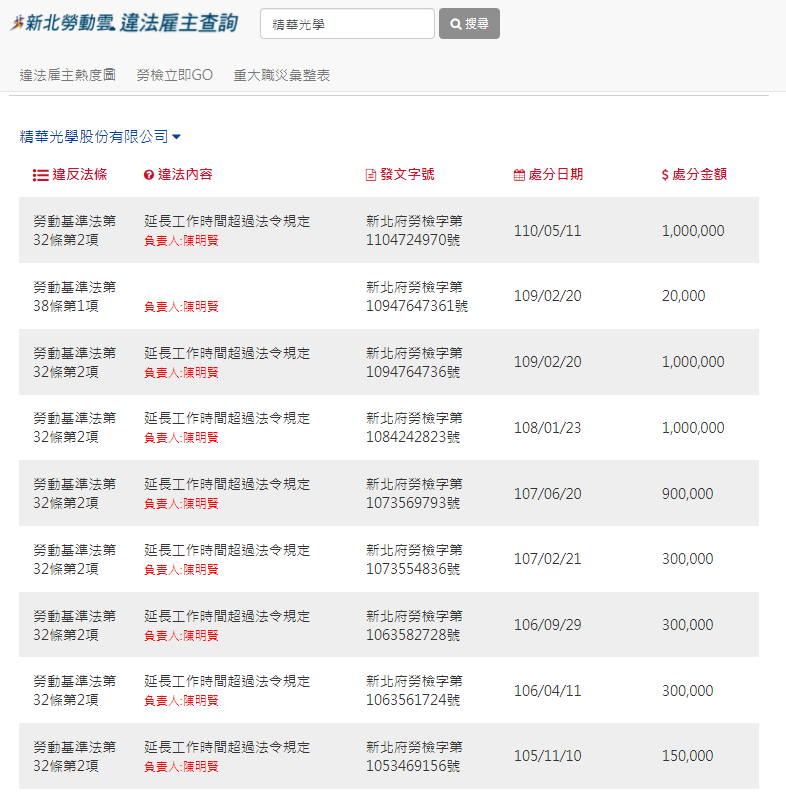Click the 精華光學股份有限公司 company link
Image resolution: width=786 pixels, height=803 pixels.
94,136
